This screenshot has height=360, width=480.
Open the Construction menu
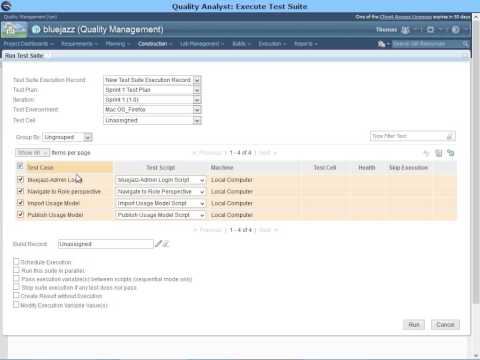pyautogui.click(x=155, y=44)
